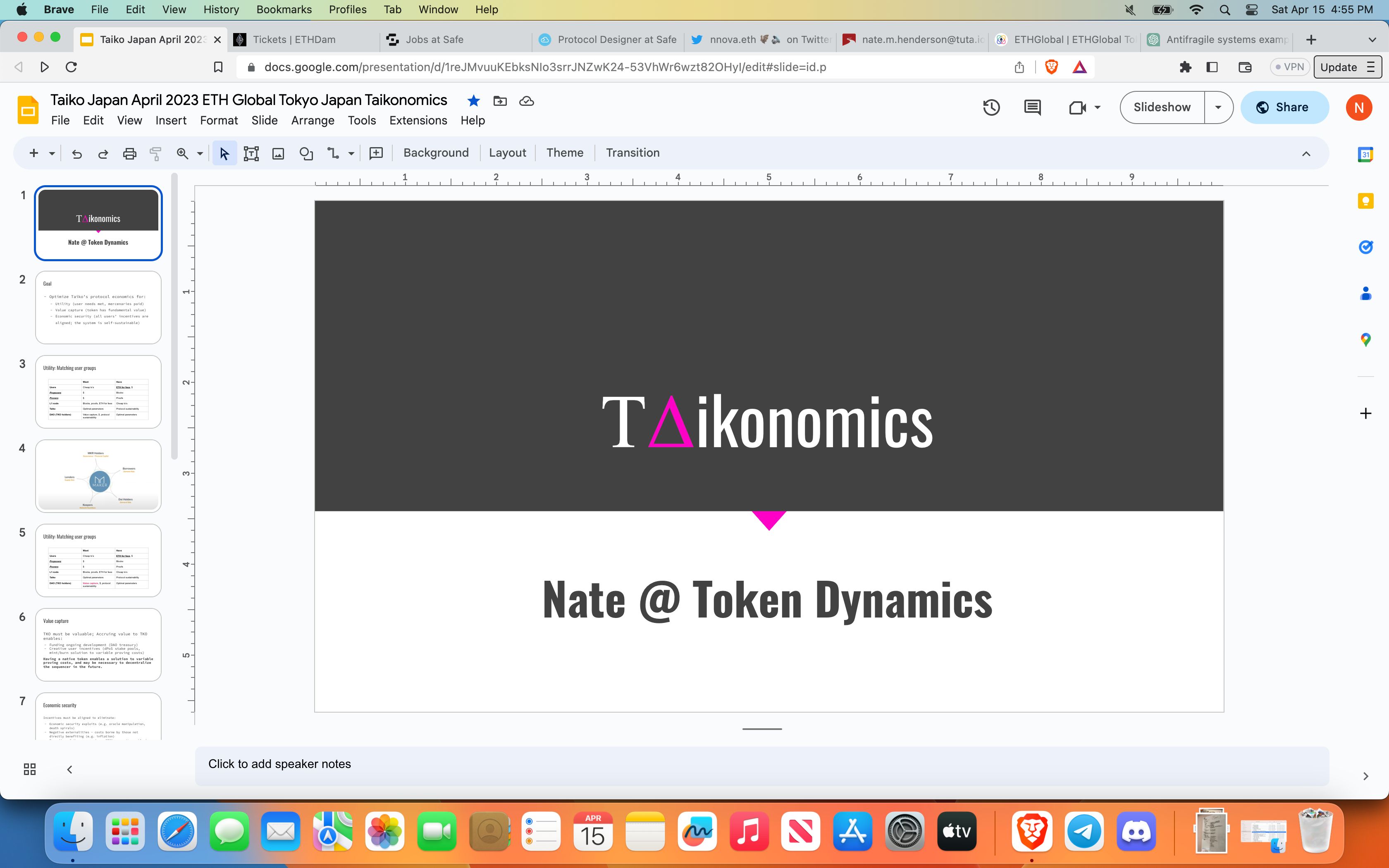Click the add comment toolbar icon
Image resolution: width=1389 pixels, height=868 pixels.
click(x=376, y=153)
